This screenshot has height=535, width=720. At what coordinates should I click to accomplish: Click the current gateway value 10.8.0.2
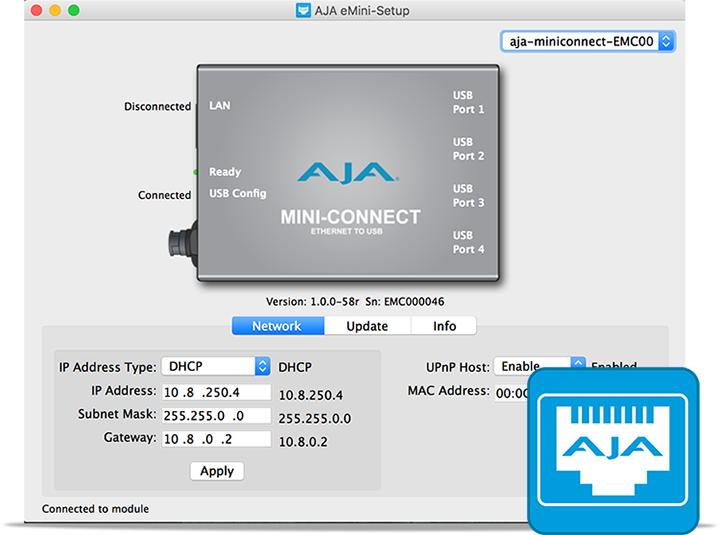click(x=303, y=442)
